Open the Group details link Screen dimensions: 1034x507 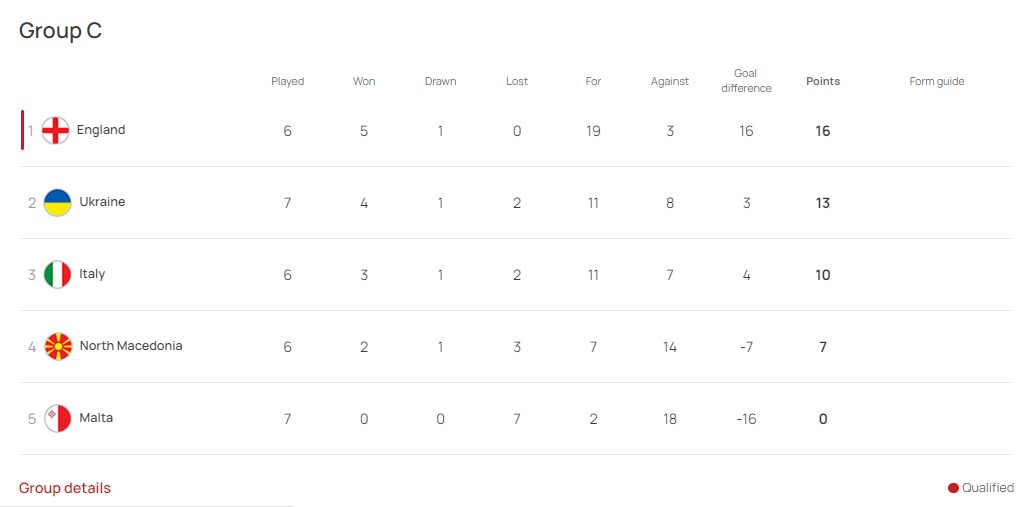[65, 488]
